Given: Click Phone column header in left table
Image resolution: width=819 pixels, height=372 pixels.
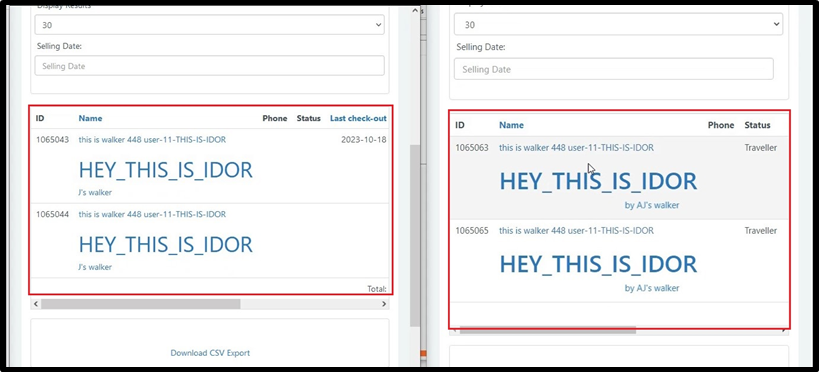Looking at the screenshot, I should click(275, 118).
